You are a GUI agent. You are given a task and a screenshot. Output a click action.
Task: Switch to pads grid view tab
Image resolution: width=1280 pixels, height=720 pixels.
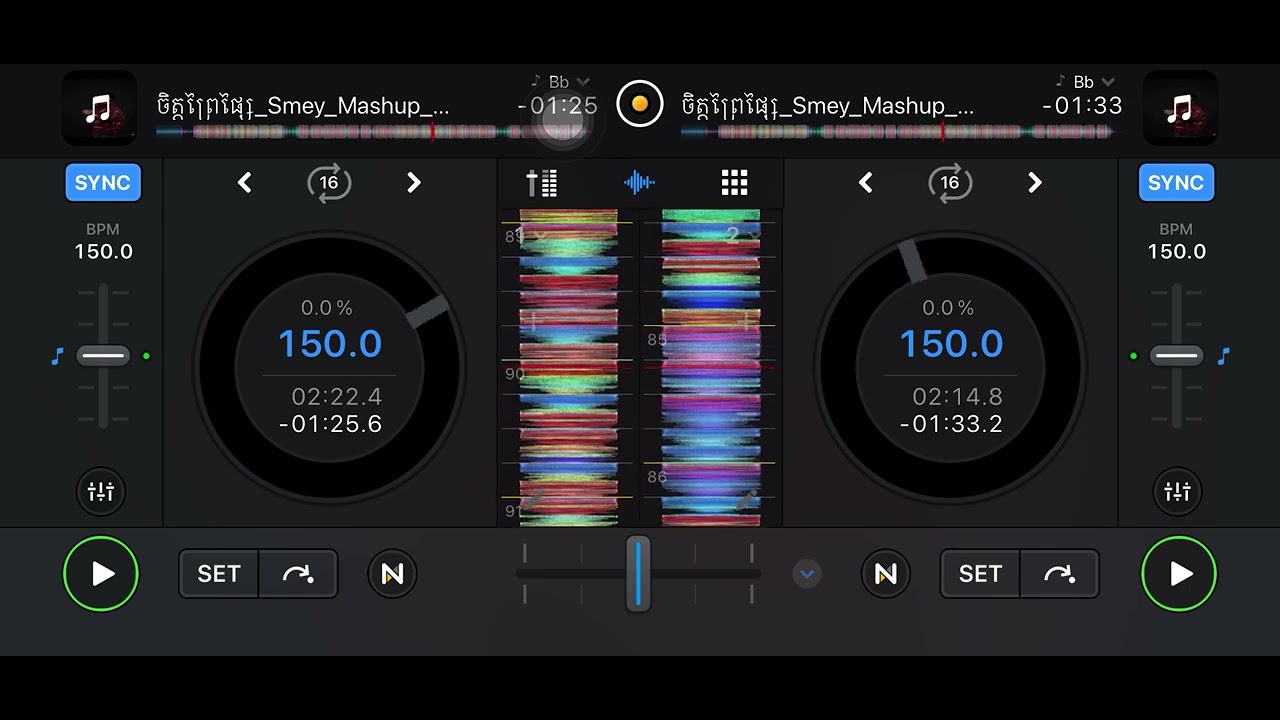pos(735,183)
